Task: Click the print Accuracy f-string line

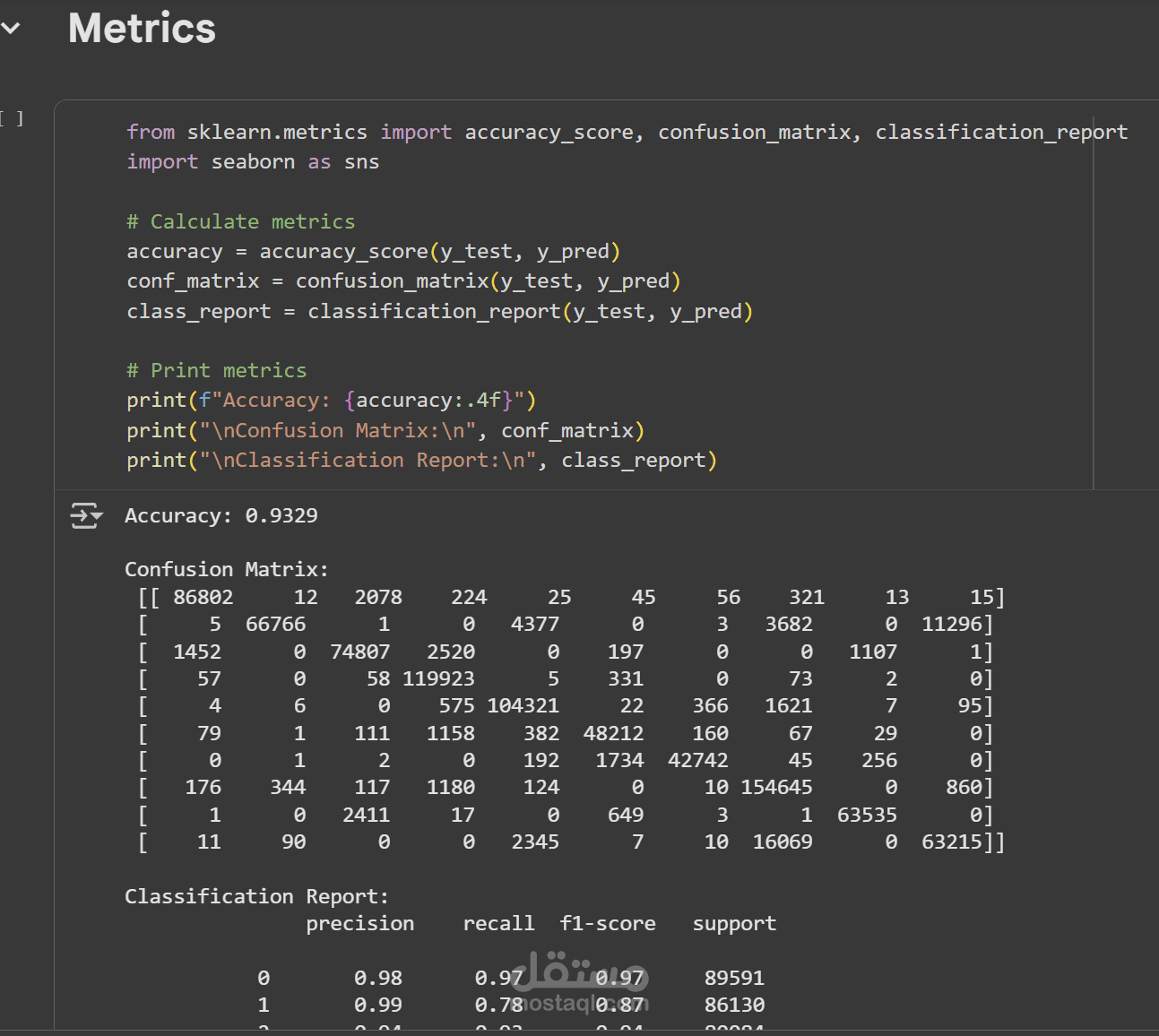Action: pos(331,401)
